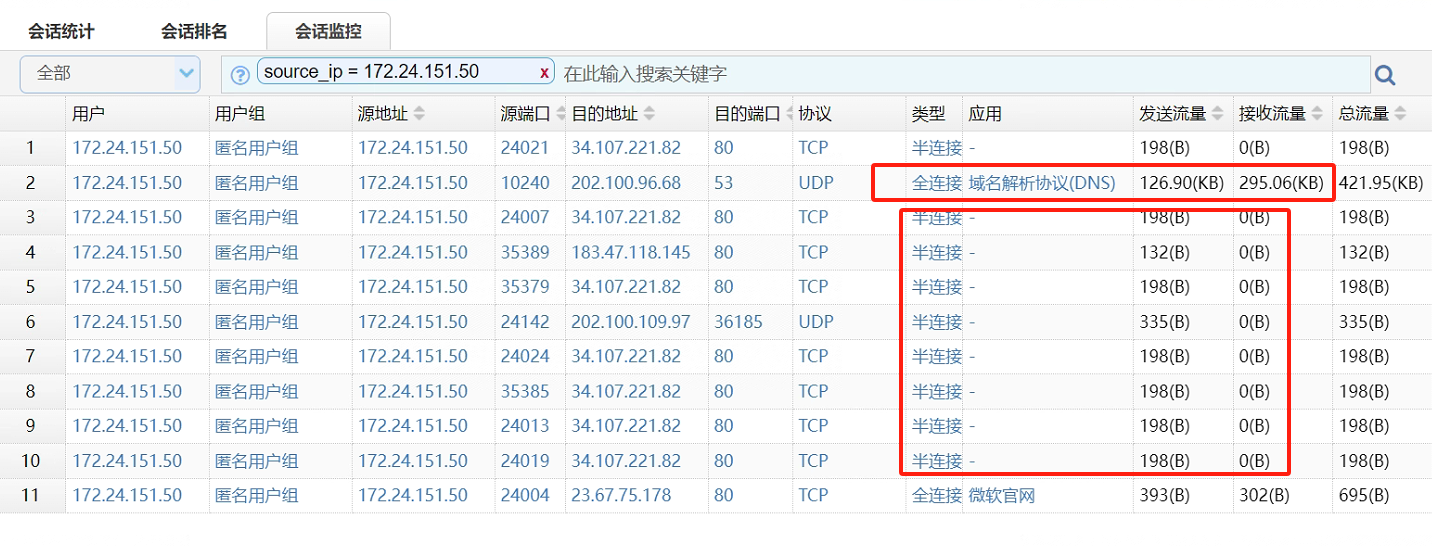
Task: Select row number 11 cell
Action: pos(31,495)
